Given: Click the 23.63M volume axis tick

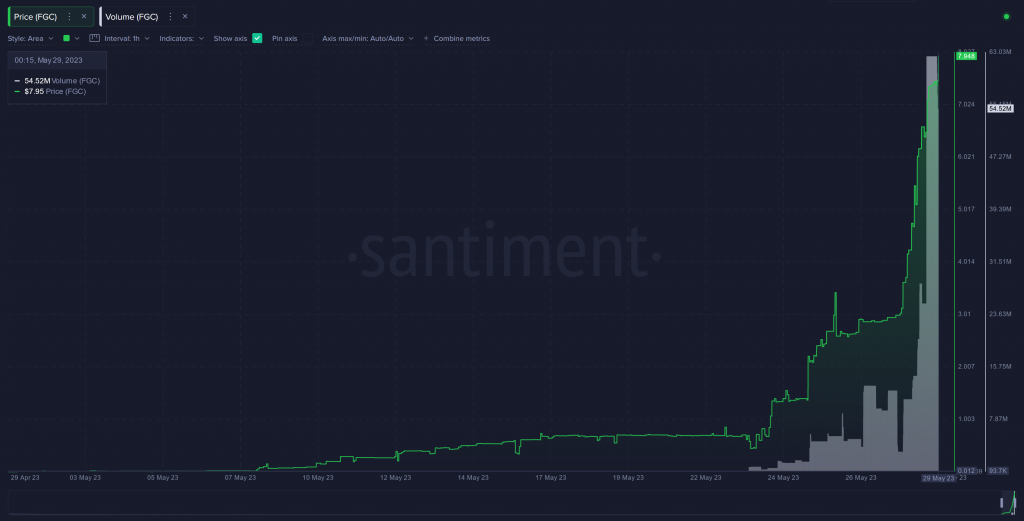Looking at the screenshot, I should point(1000,314).
